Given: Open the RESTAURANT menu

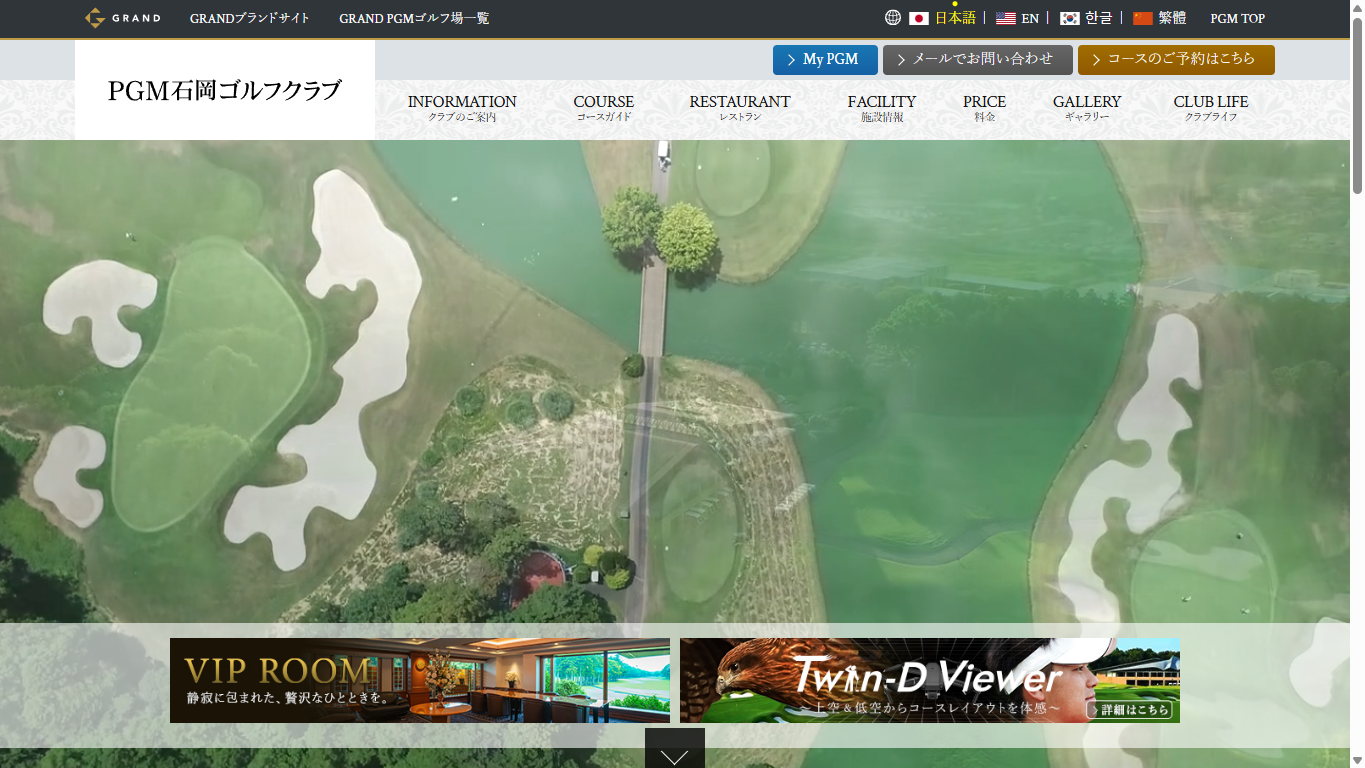Looking at the screenshot, I should pyautogui.click(x=740, y=108).
